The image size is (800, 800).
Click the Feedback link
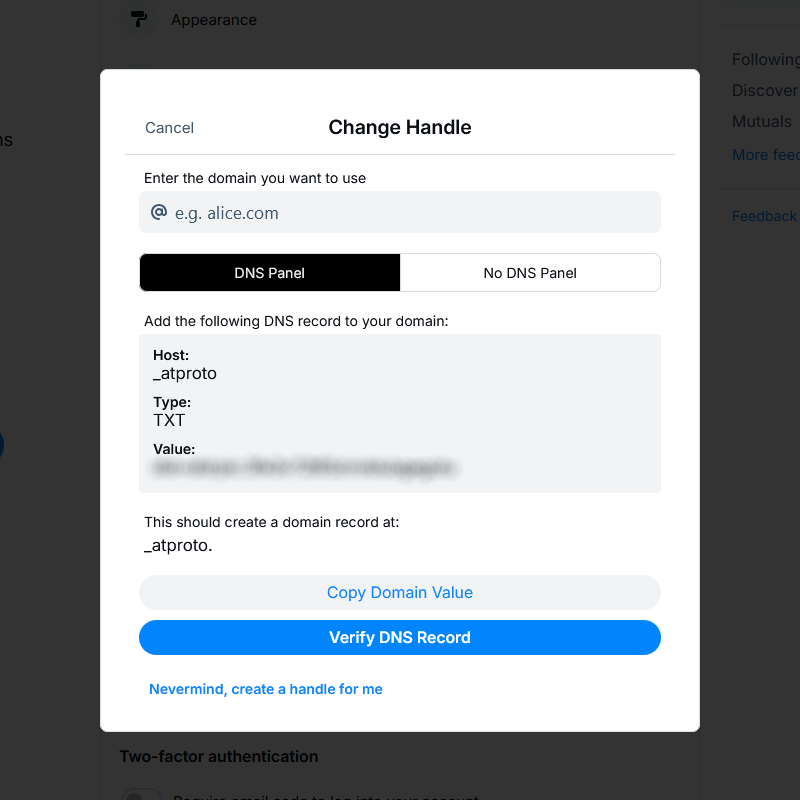pyautogui.click(x=764, y=216)
